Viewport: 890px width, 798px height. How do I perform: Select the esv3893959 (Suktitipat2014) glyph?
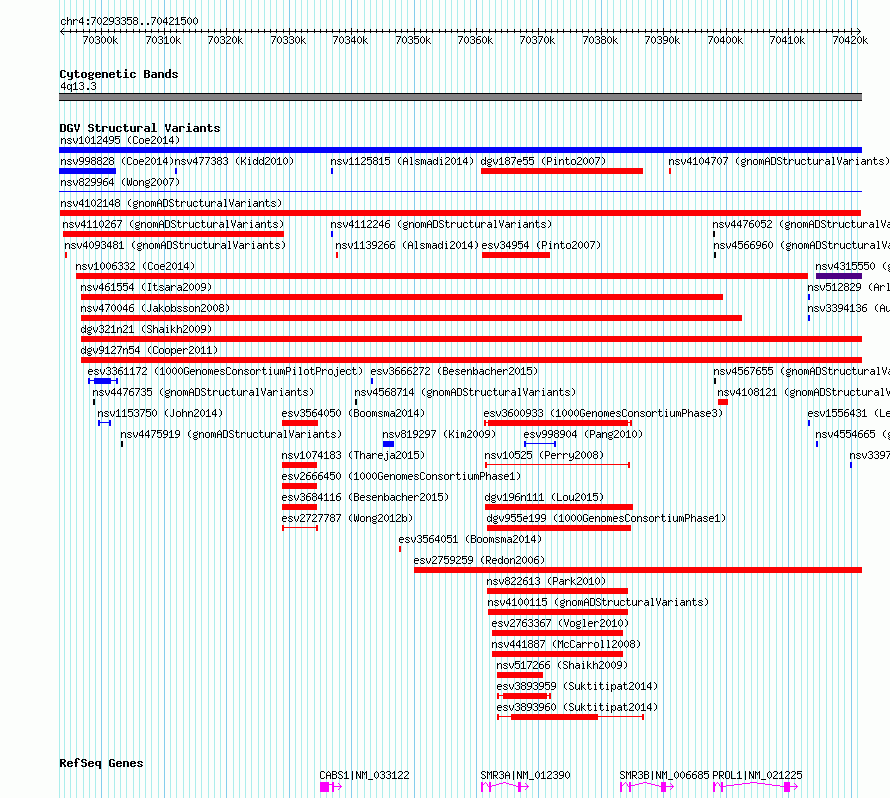[524, 696]
